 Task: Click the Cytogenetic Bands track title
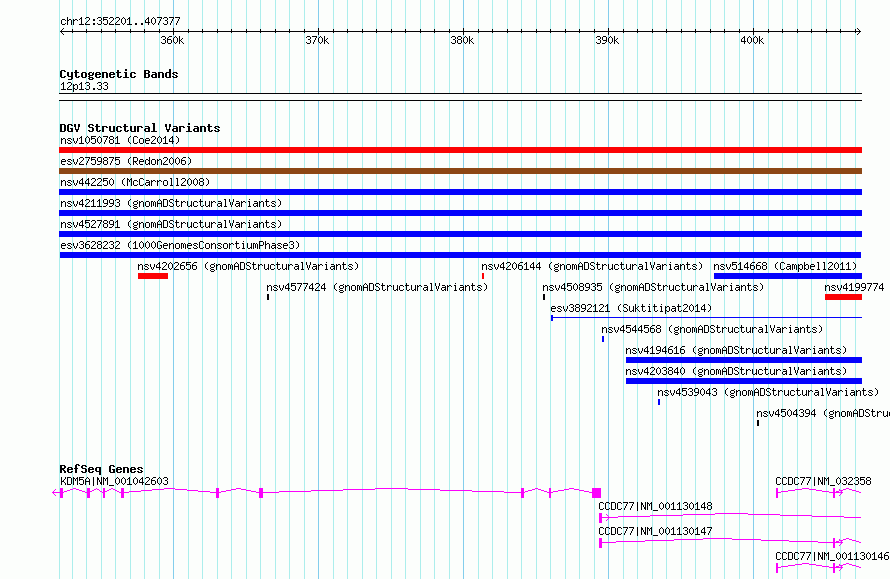[x=119, y=74]
